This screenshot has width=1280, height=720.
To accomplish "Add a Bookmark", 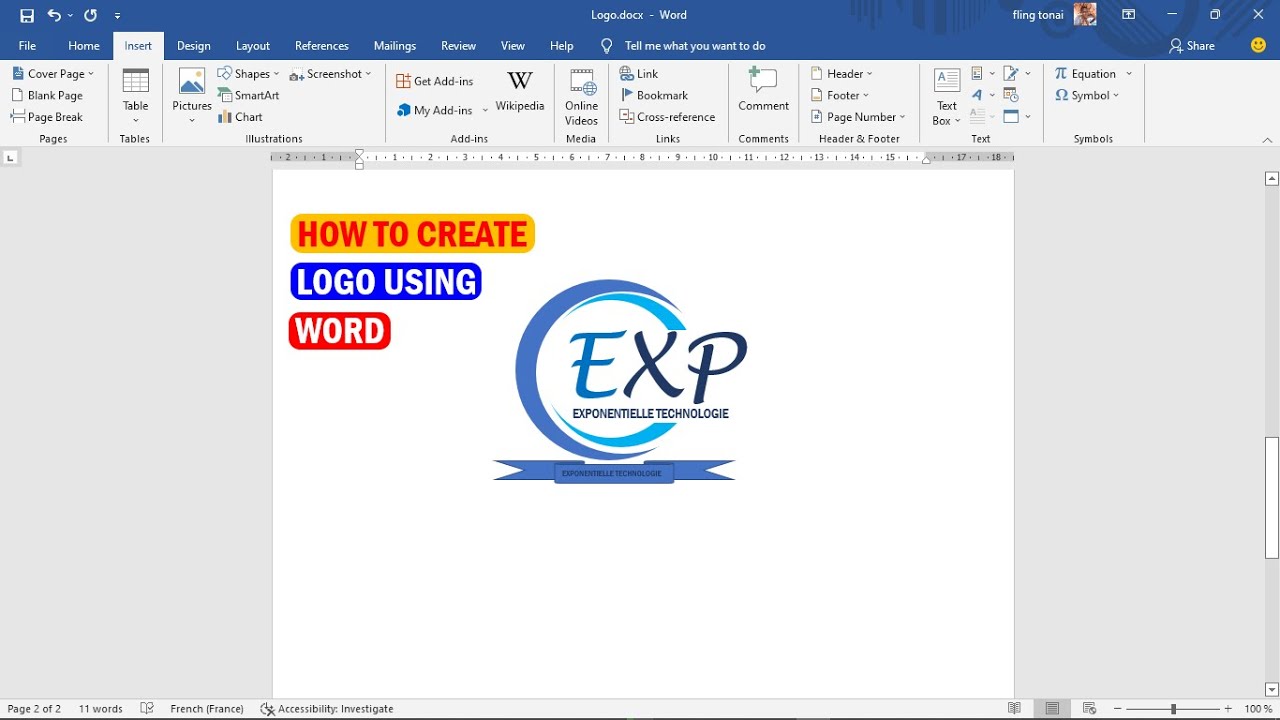I will [654, 95].
